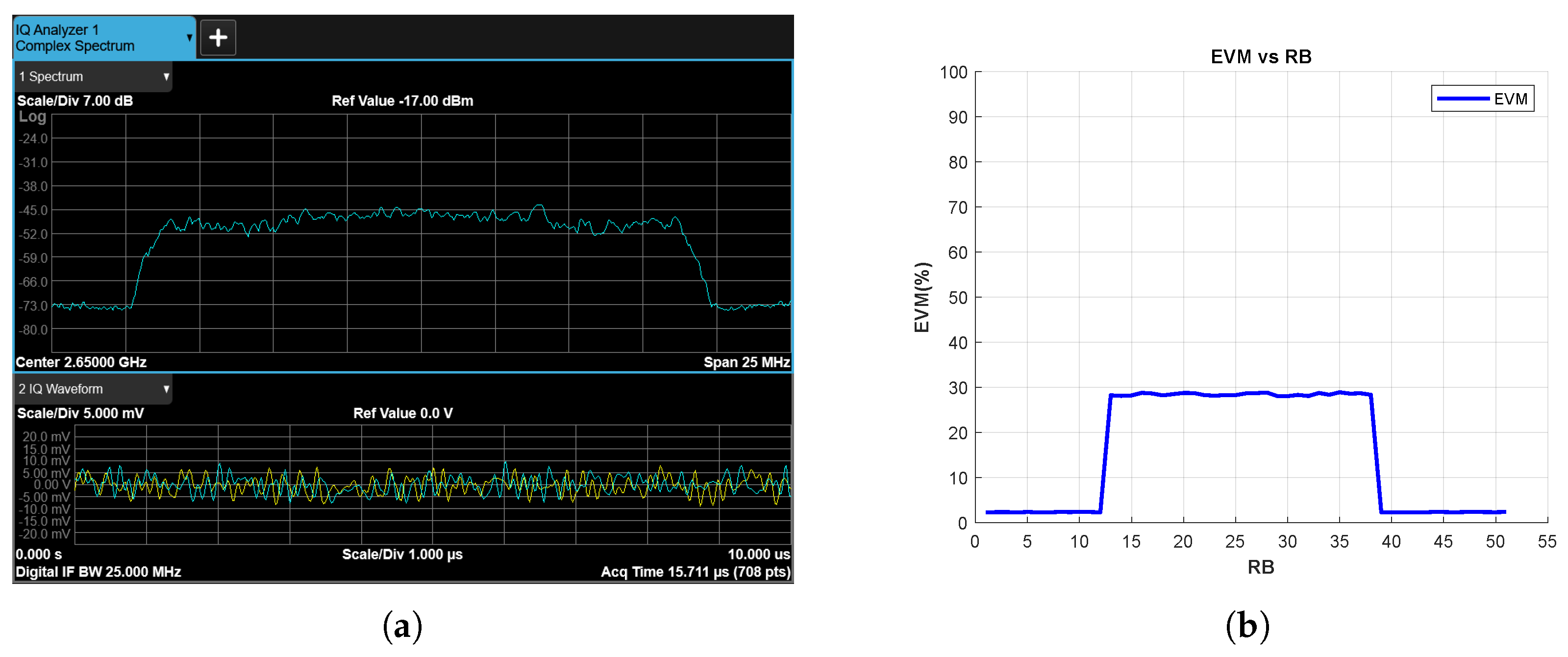
Task: Click the Center 2.65000 GHz readout
Action: point(81,362)
